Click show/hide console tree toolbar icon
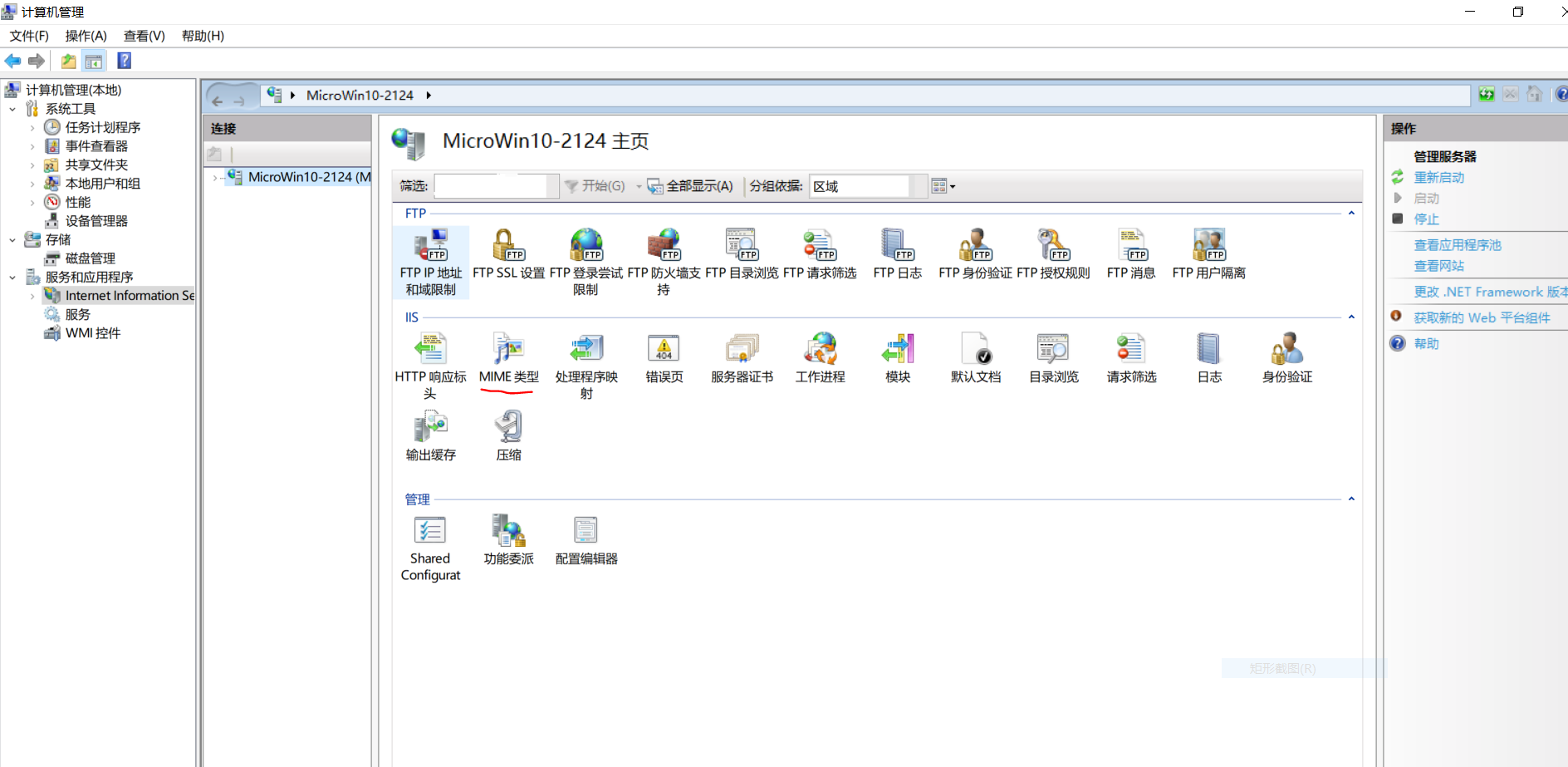The height and width of the screenshot is (767, 1568). 94,61
